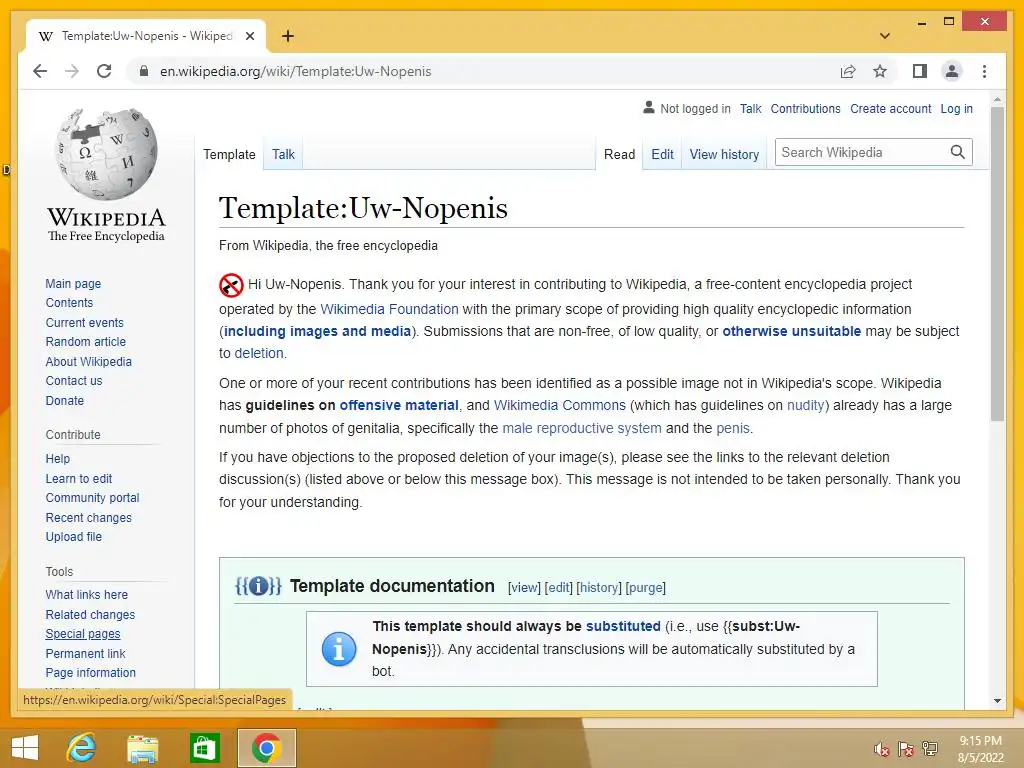Click Create account link

pos(890,109)
